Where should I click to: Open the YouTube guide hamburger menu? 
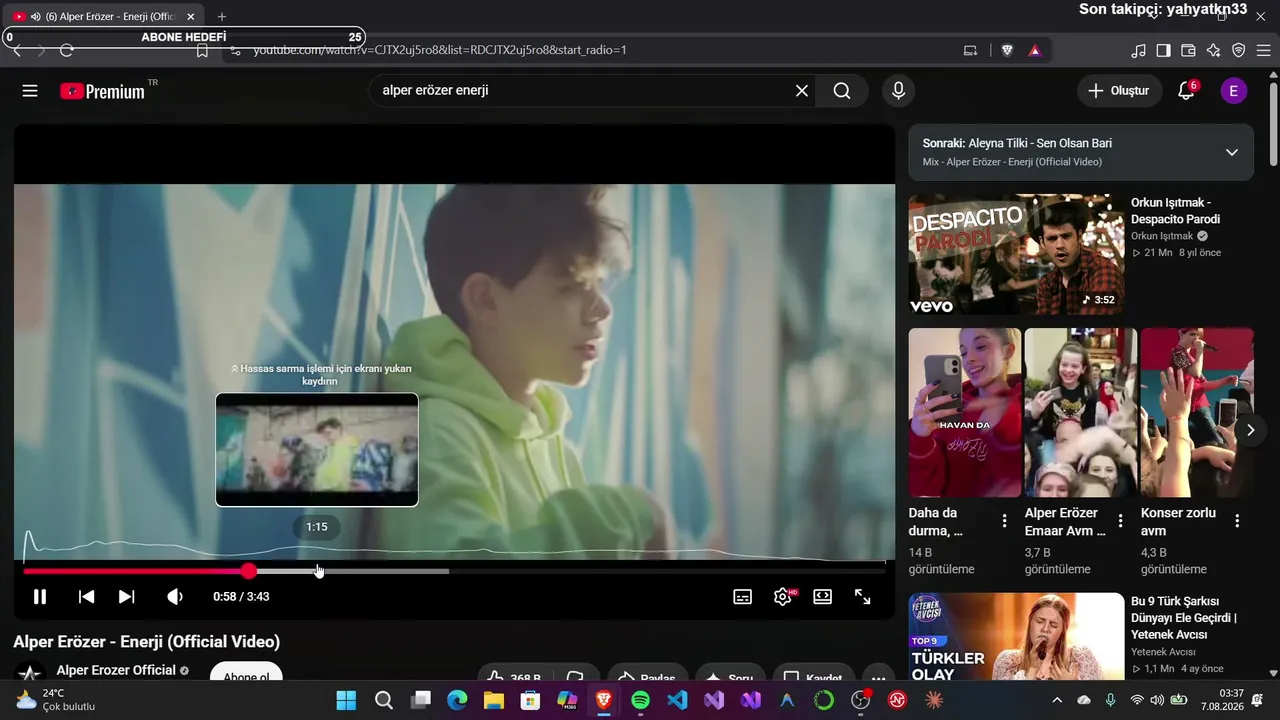click(30, 91)
